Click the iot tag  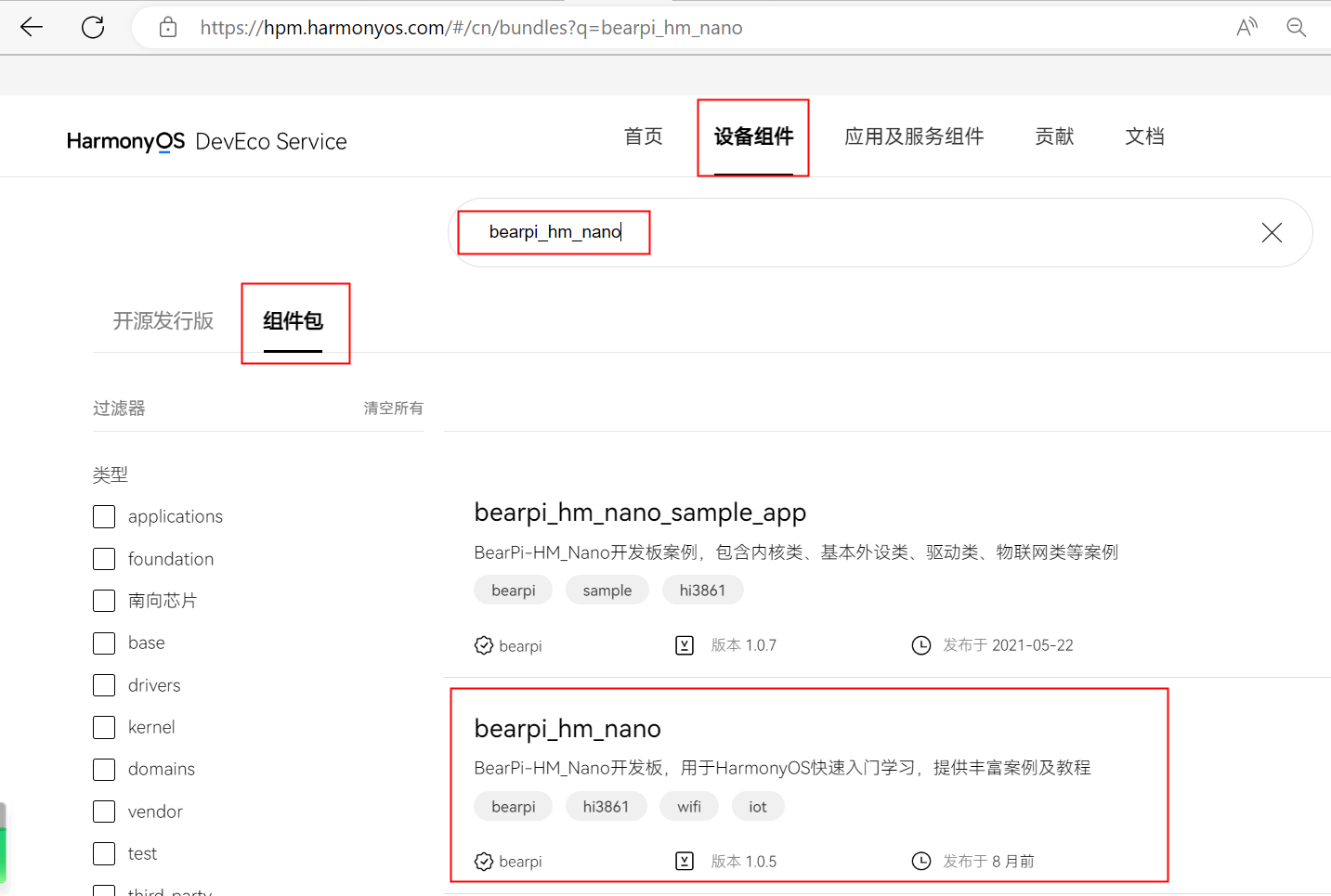point(758,807)
